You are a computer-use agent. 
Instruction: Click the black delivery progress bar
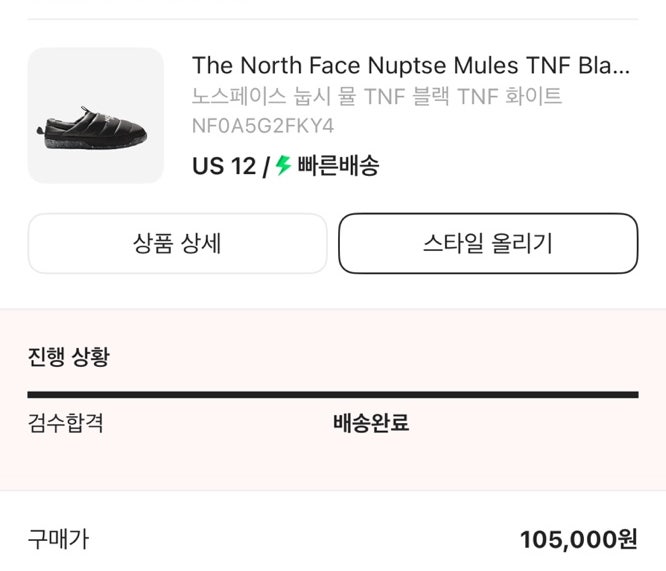click(x=332, y=395)
